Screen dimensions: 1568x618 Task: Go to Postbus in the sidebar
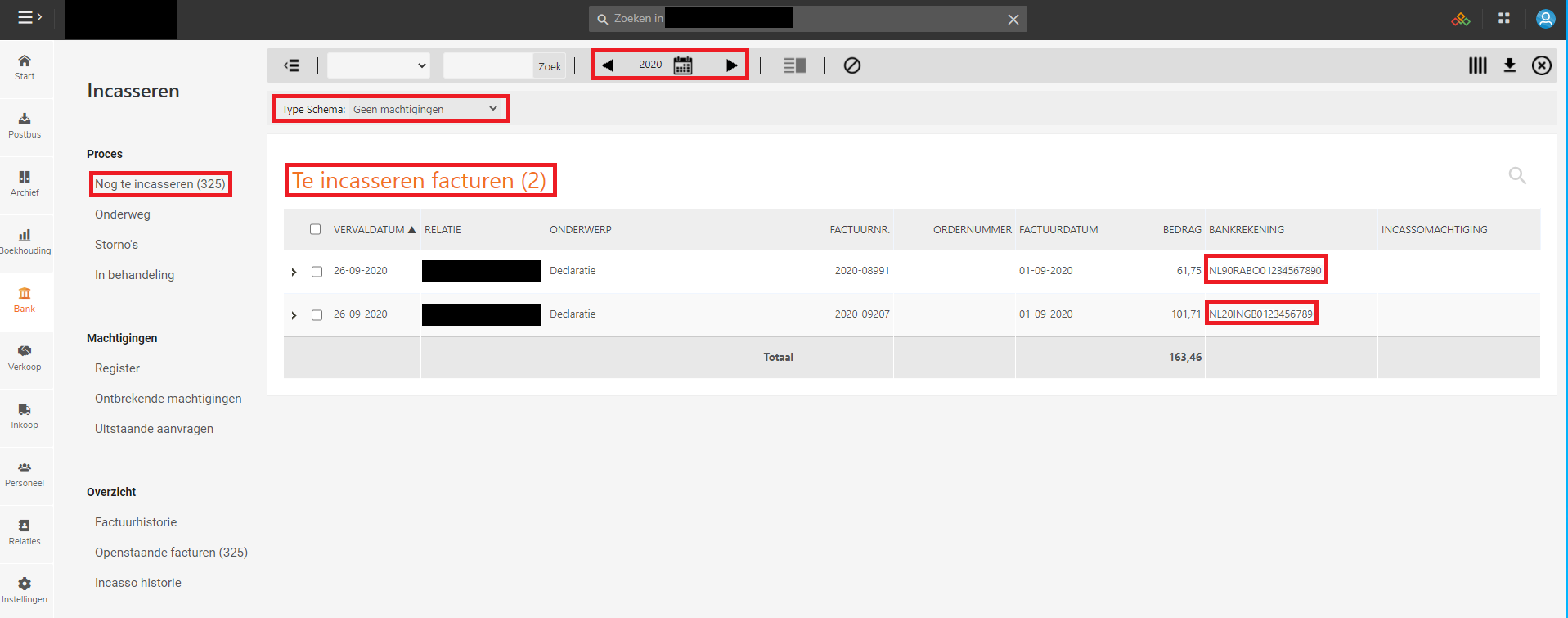click(x=25, y=125)
